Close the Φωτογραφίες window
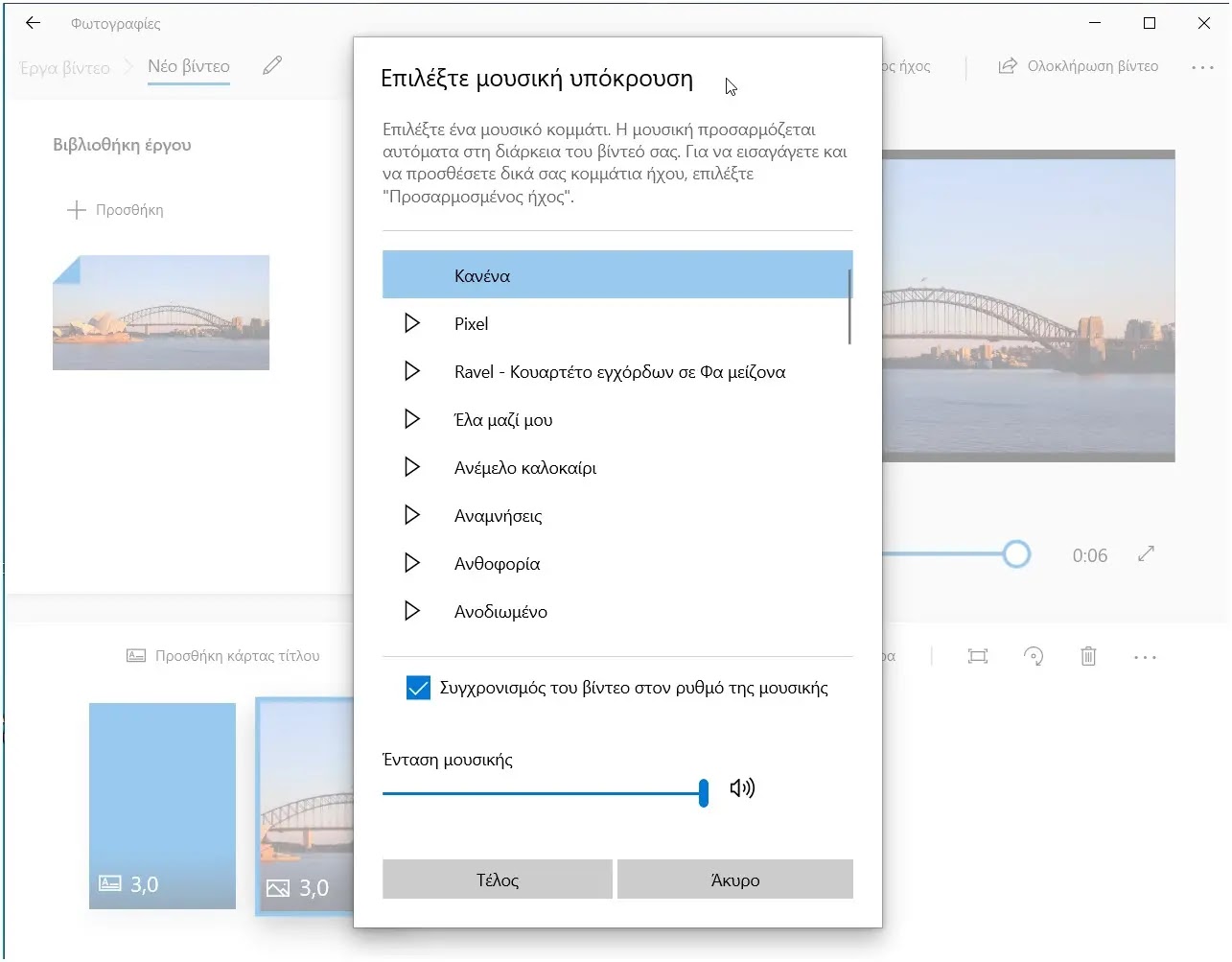Image resolution: width=1232 pixels, height=962 pixels. [1204, 23]
